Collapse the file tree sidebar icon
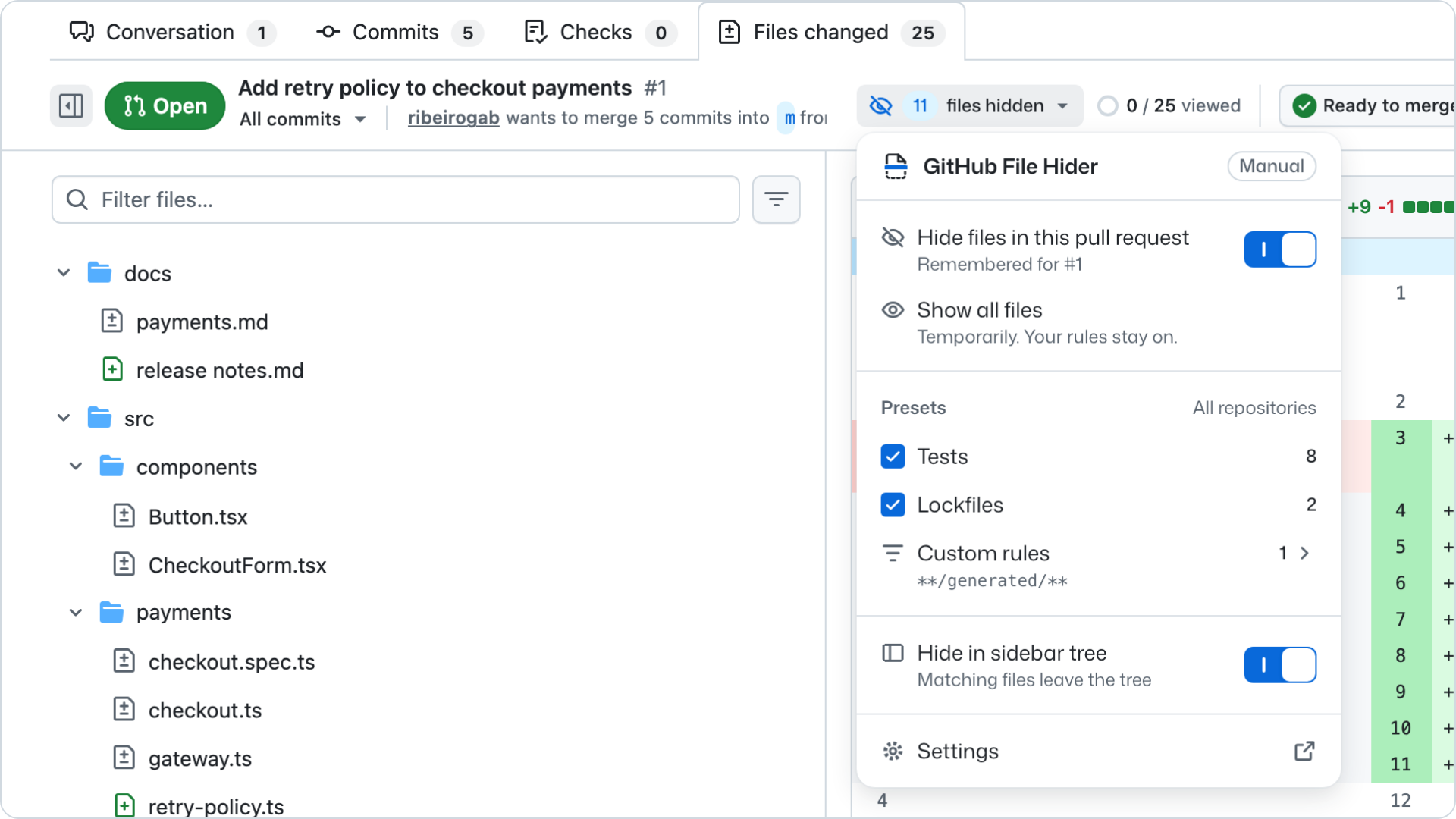The image size is (1456, 819). [71, 105]
